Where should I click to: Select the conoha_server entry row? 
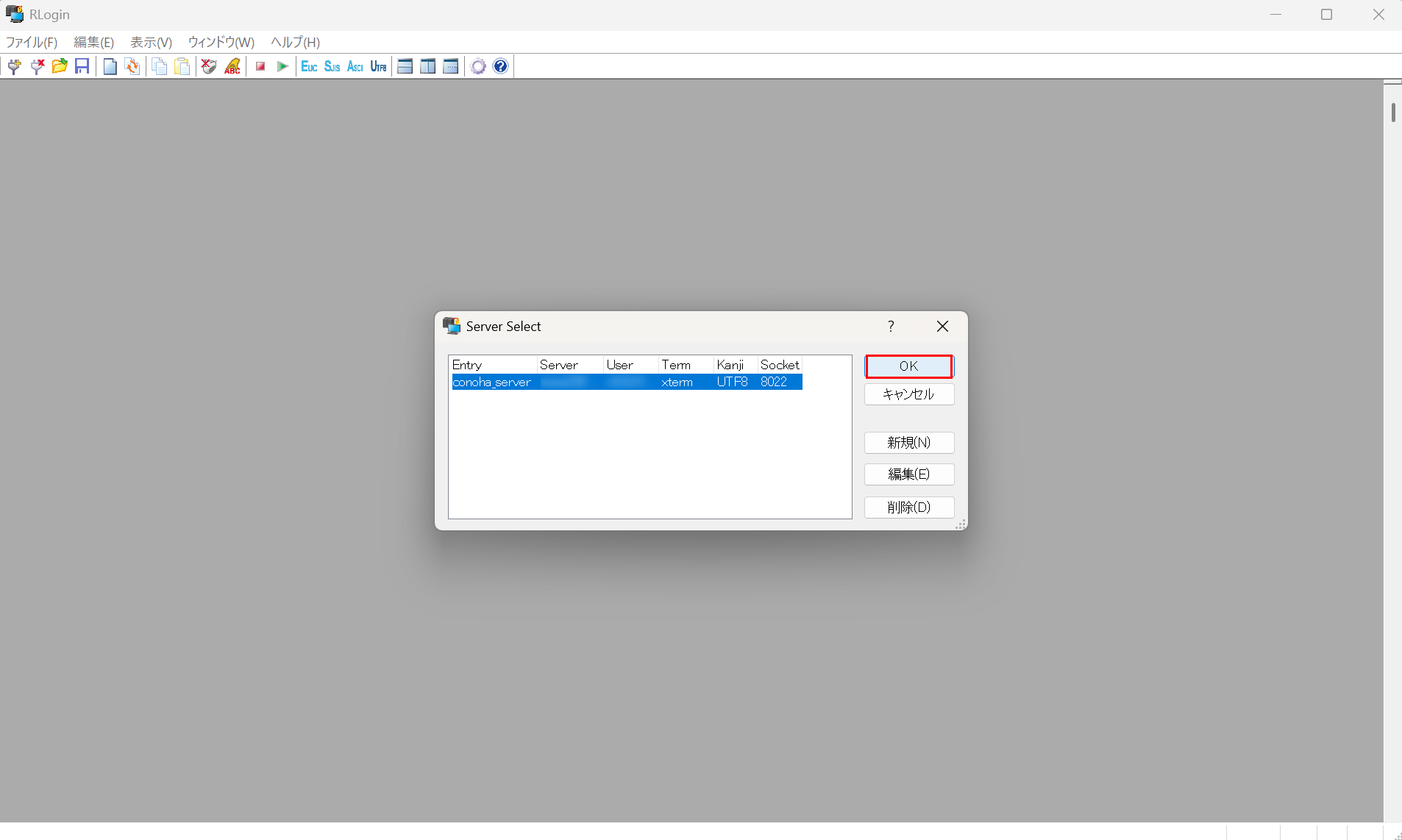click(491, 382)
